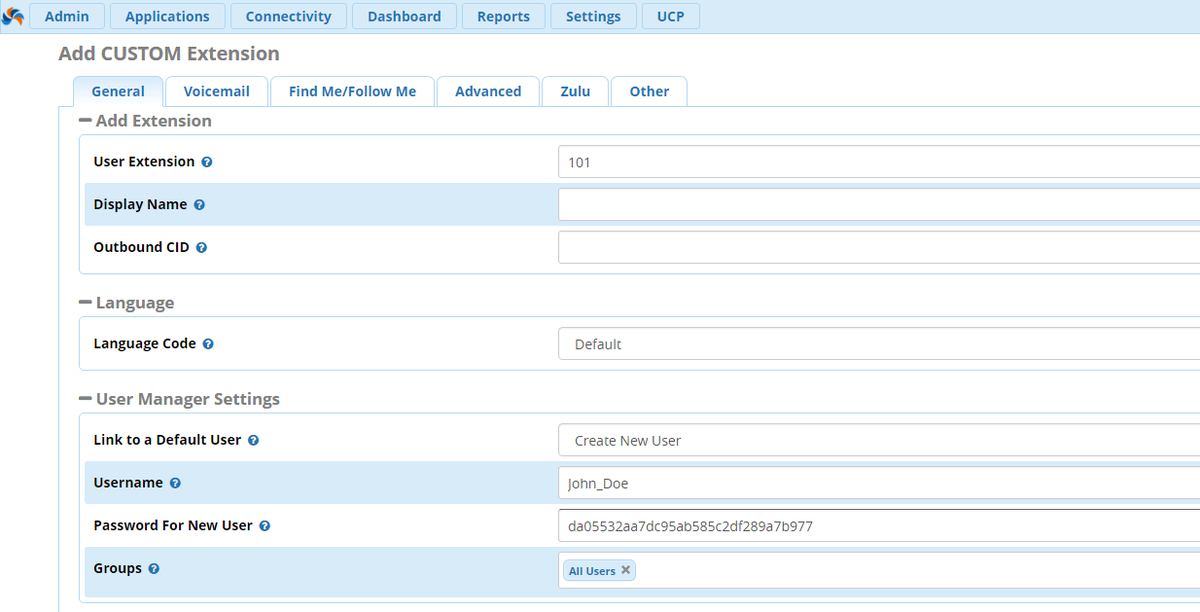Screen dimensions: 1200x612
Task: Collapse the Language section
Action: tap(85, 303)
